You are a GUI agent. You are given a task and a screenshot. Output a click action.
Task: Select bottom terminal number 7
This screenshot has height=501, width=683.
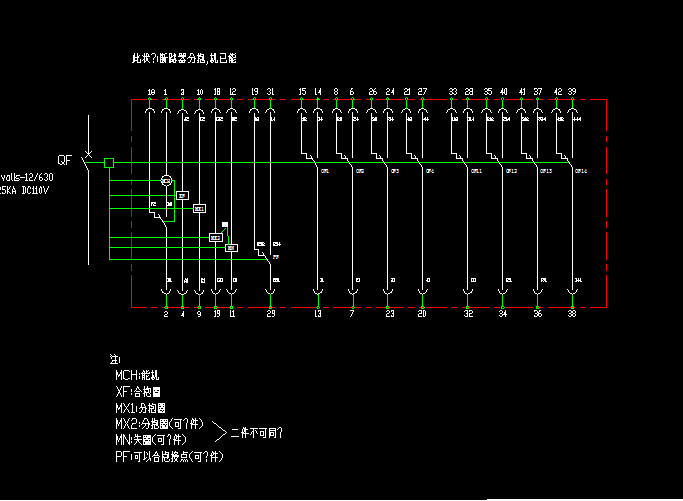(x=352, y=314)
